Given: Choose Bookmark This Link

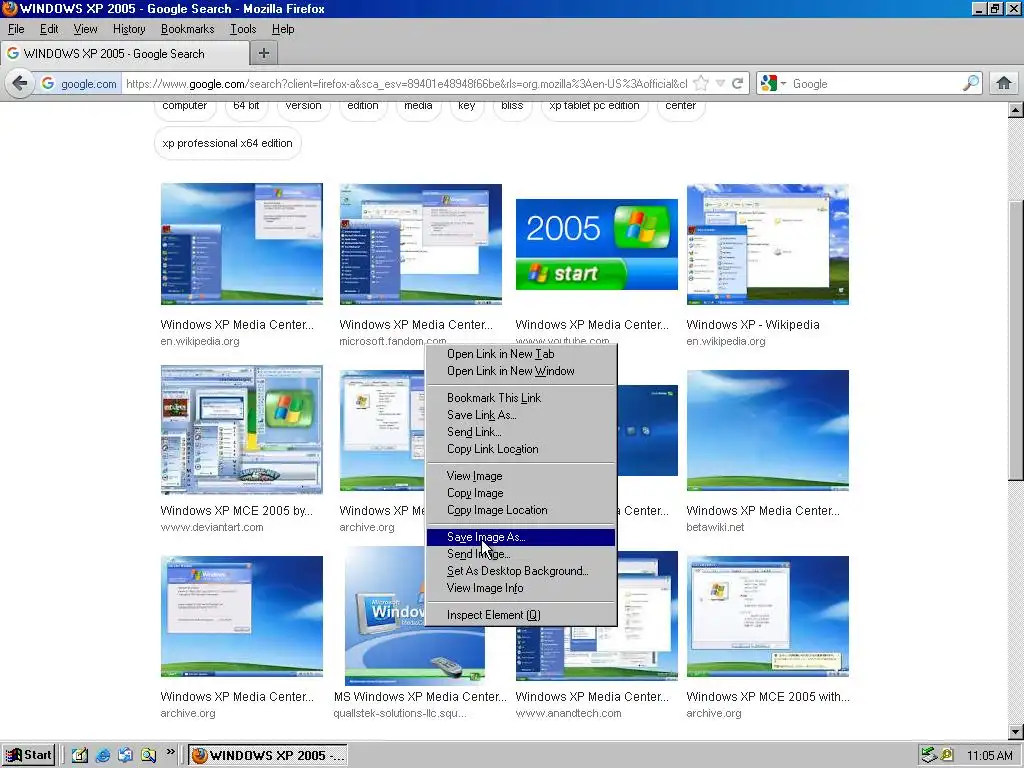Looking at the screenshot, I should click(520, 398).
